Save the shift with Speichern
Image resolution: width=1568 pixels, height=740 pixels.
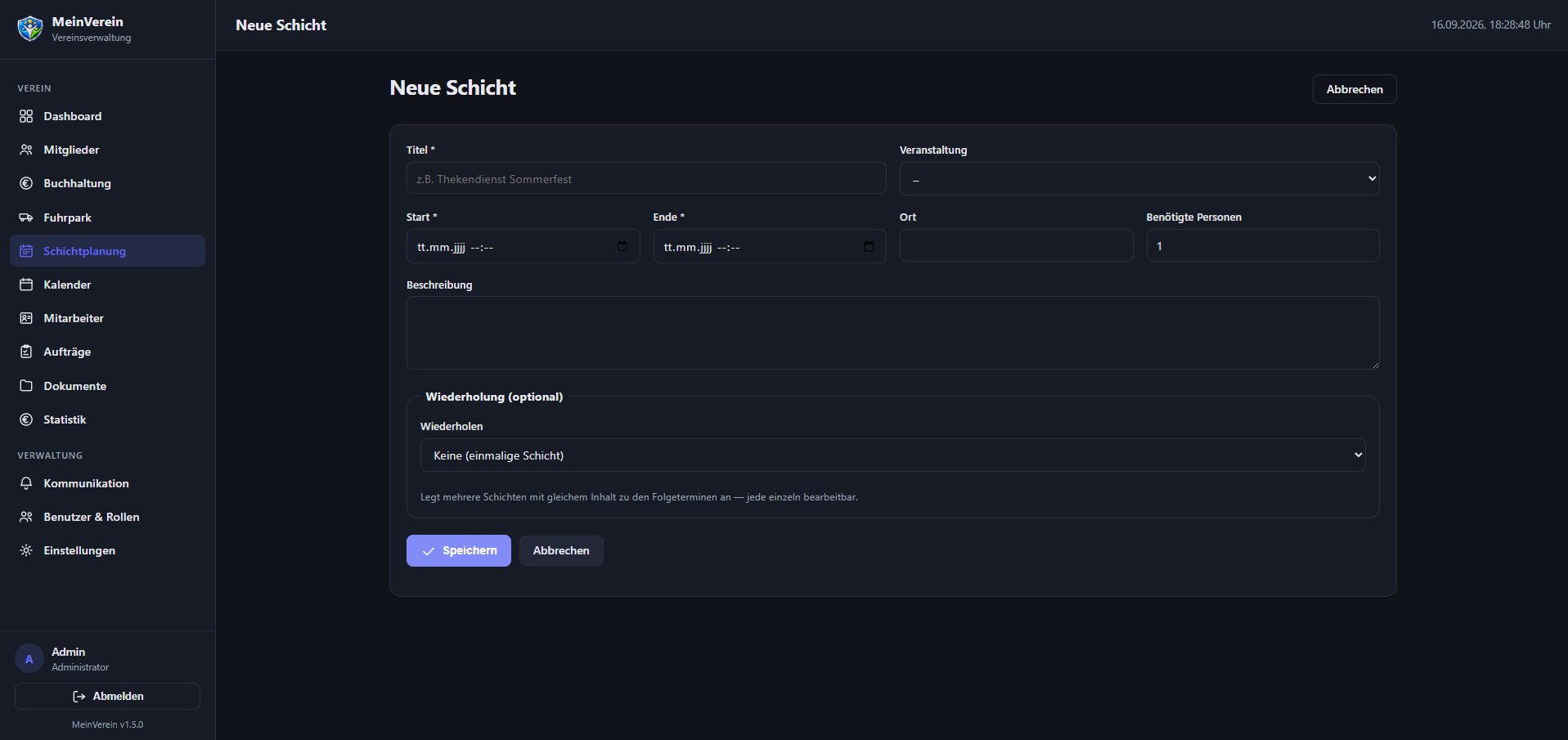pyautogui.click(x=459, y=550)
